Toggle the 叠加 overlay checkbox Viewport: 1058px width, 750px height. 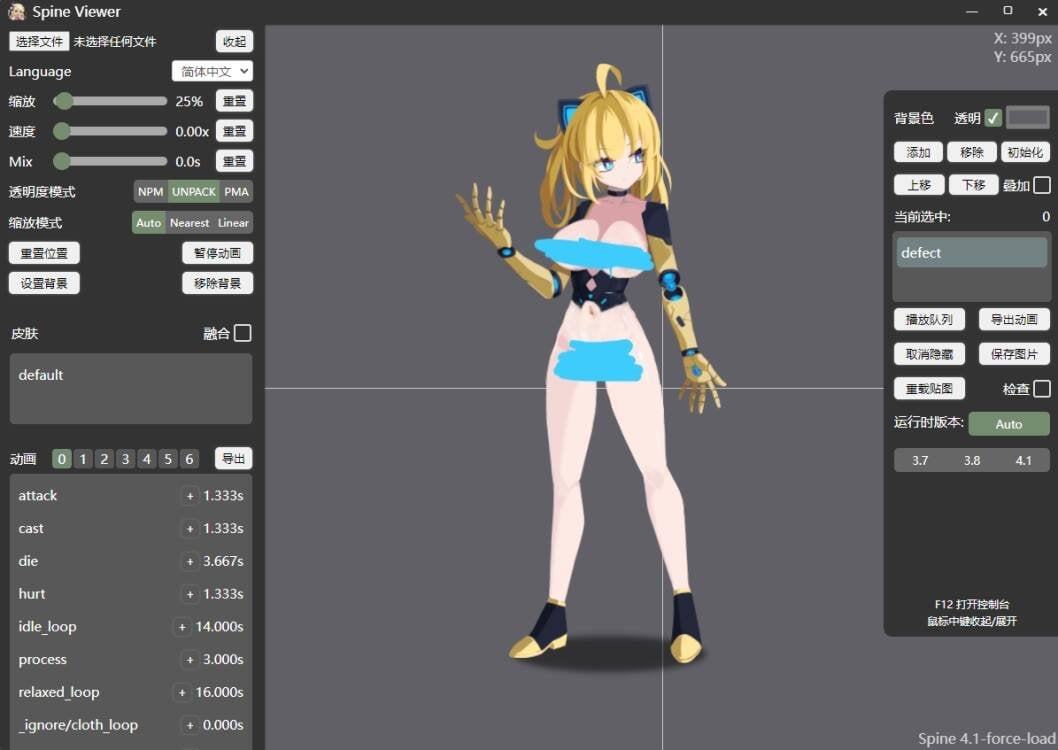1042,185
